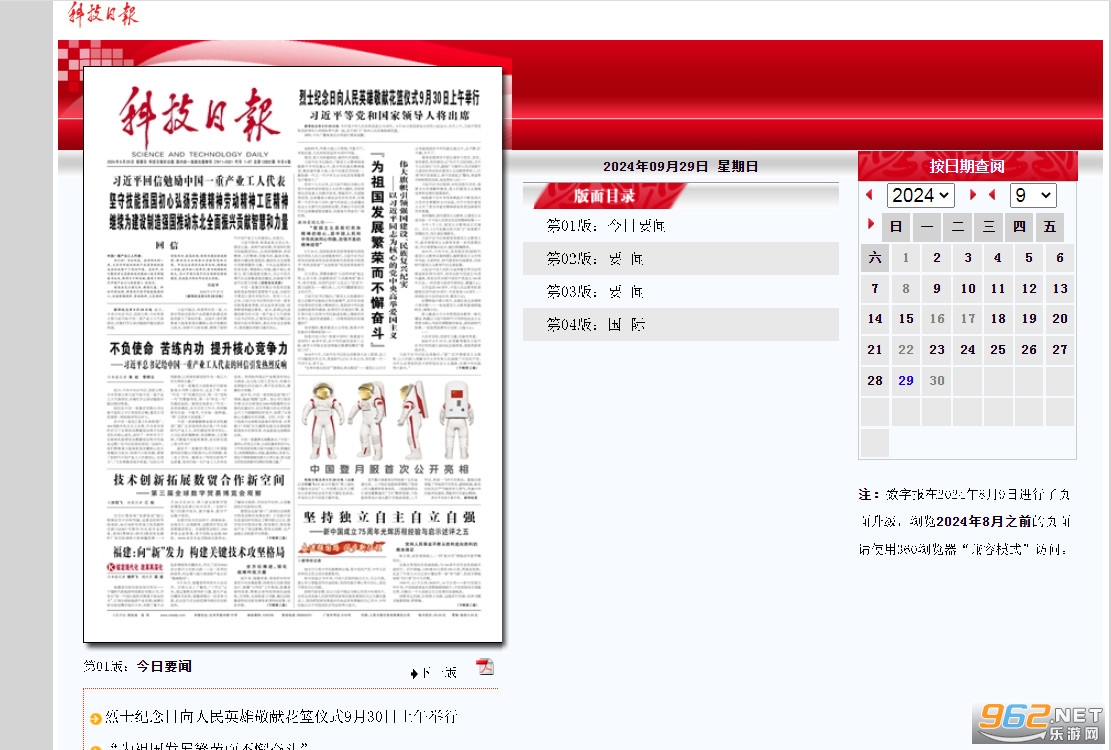Click the 坚持独立自主自立自强 headline on thumbnail
Screen dimensions: 1111x750
coord(389,517)
